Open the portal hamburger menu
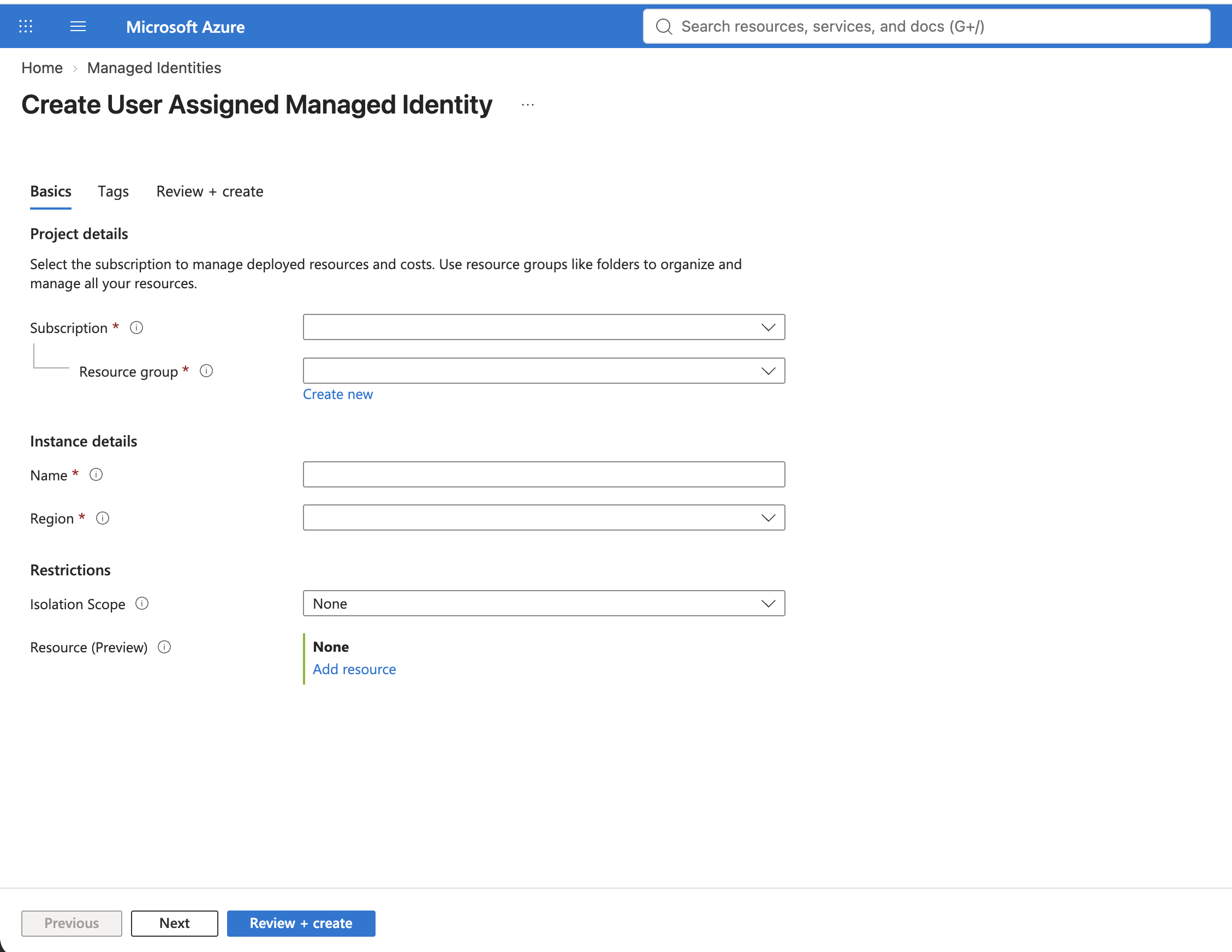The image size is (1232, 952). pos(78,27)
